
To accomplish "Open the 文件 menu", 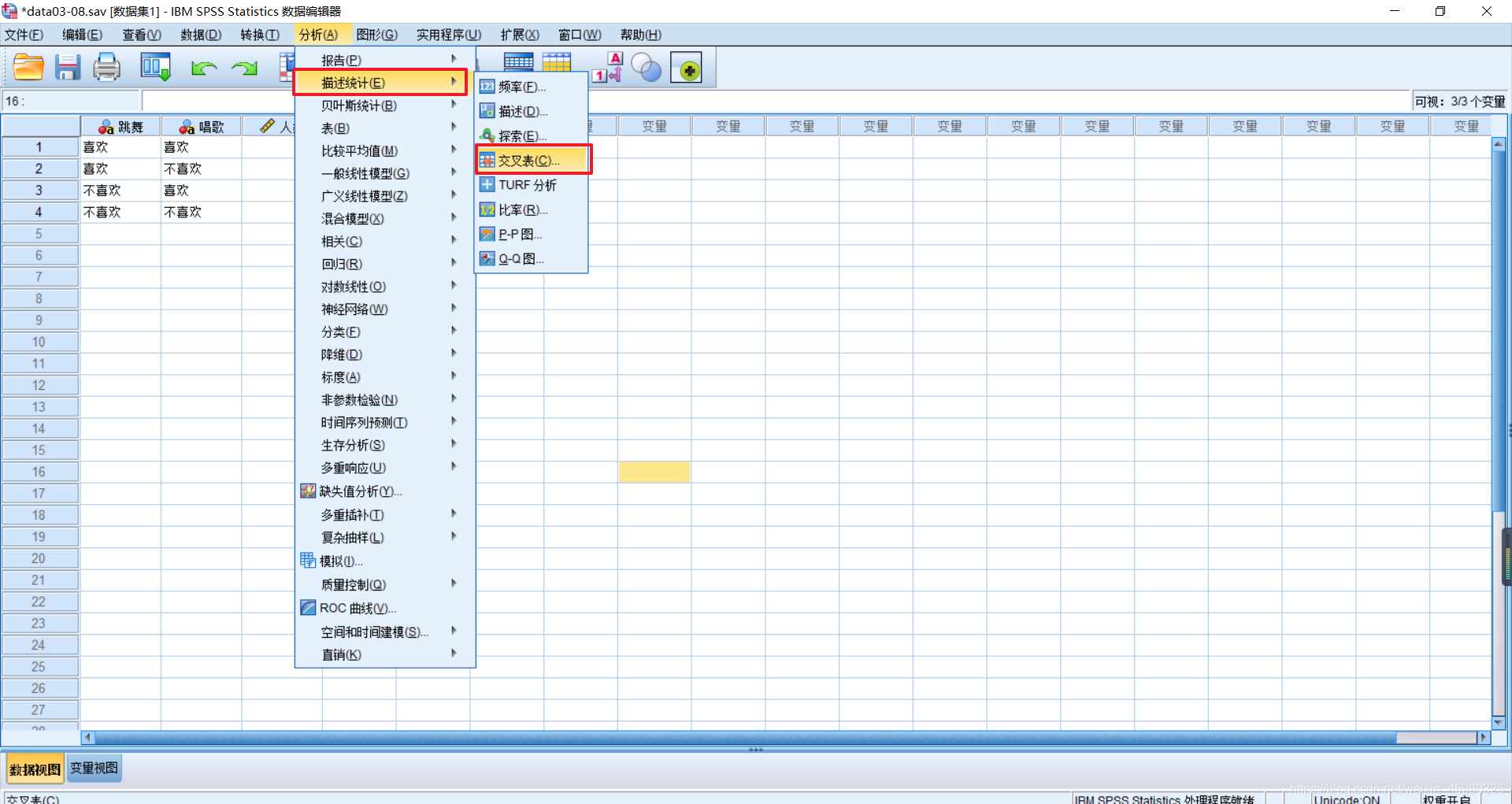I will (x=24, y=35).
